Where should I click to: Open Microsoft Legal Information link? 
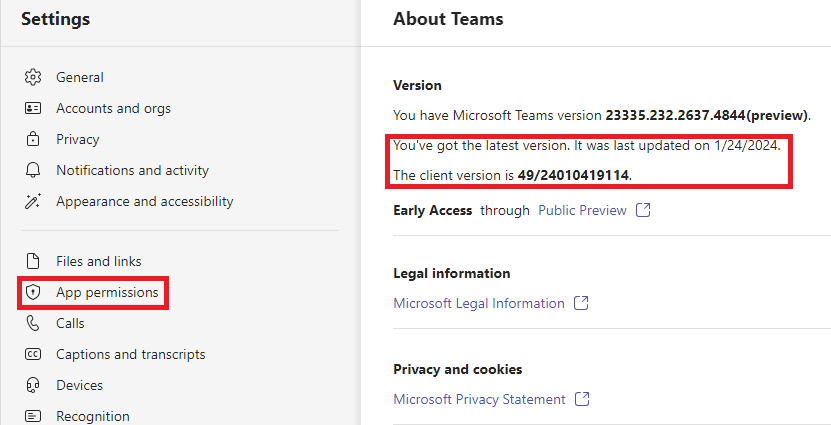pos(479,303)
